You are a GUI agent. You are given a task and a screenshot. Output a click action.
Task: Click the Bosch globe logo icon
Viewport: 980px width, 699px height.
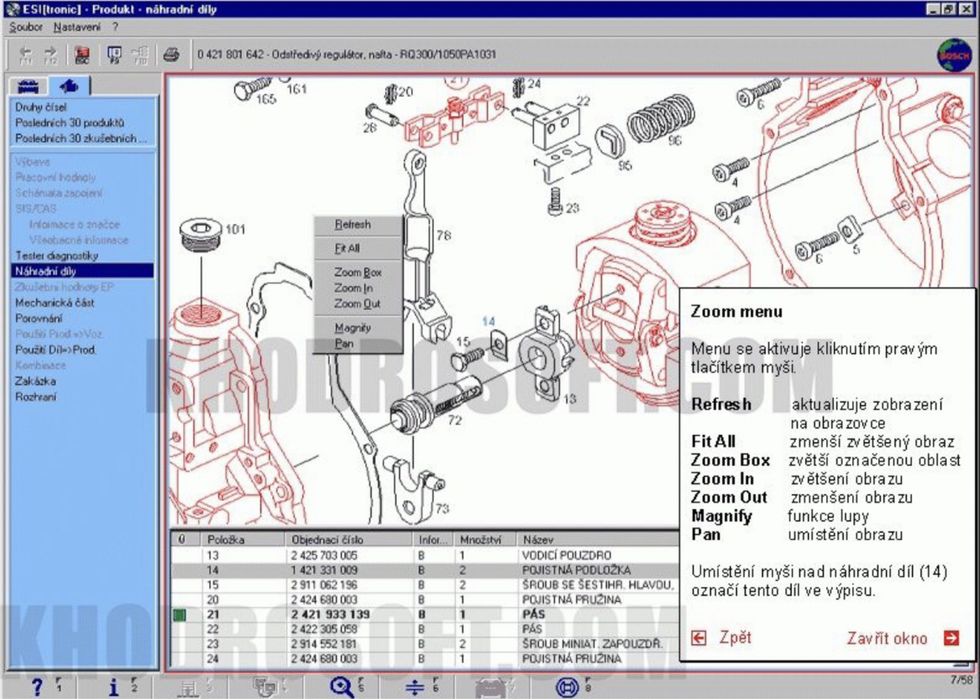coord(954,55)
